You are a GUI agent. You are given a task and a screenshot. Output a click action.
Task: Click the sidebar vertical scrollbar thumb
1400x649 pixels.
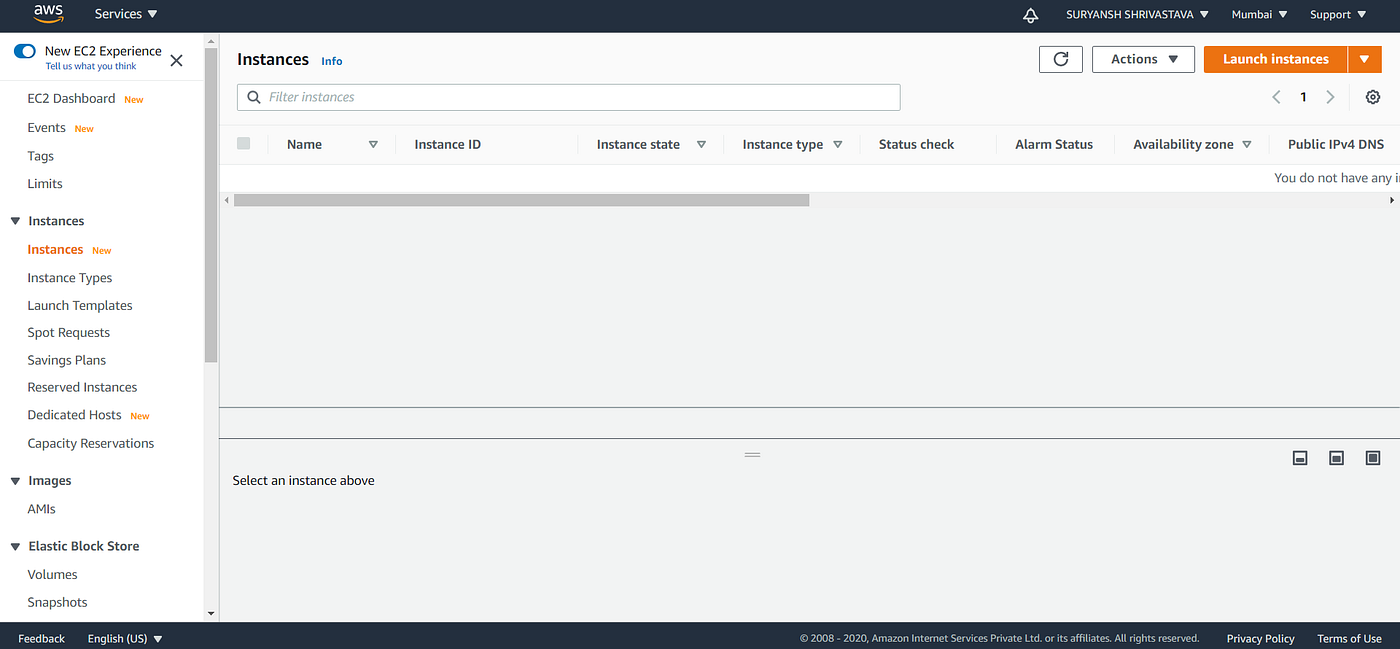point(210,205)
